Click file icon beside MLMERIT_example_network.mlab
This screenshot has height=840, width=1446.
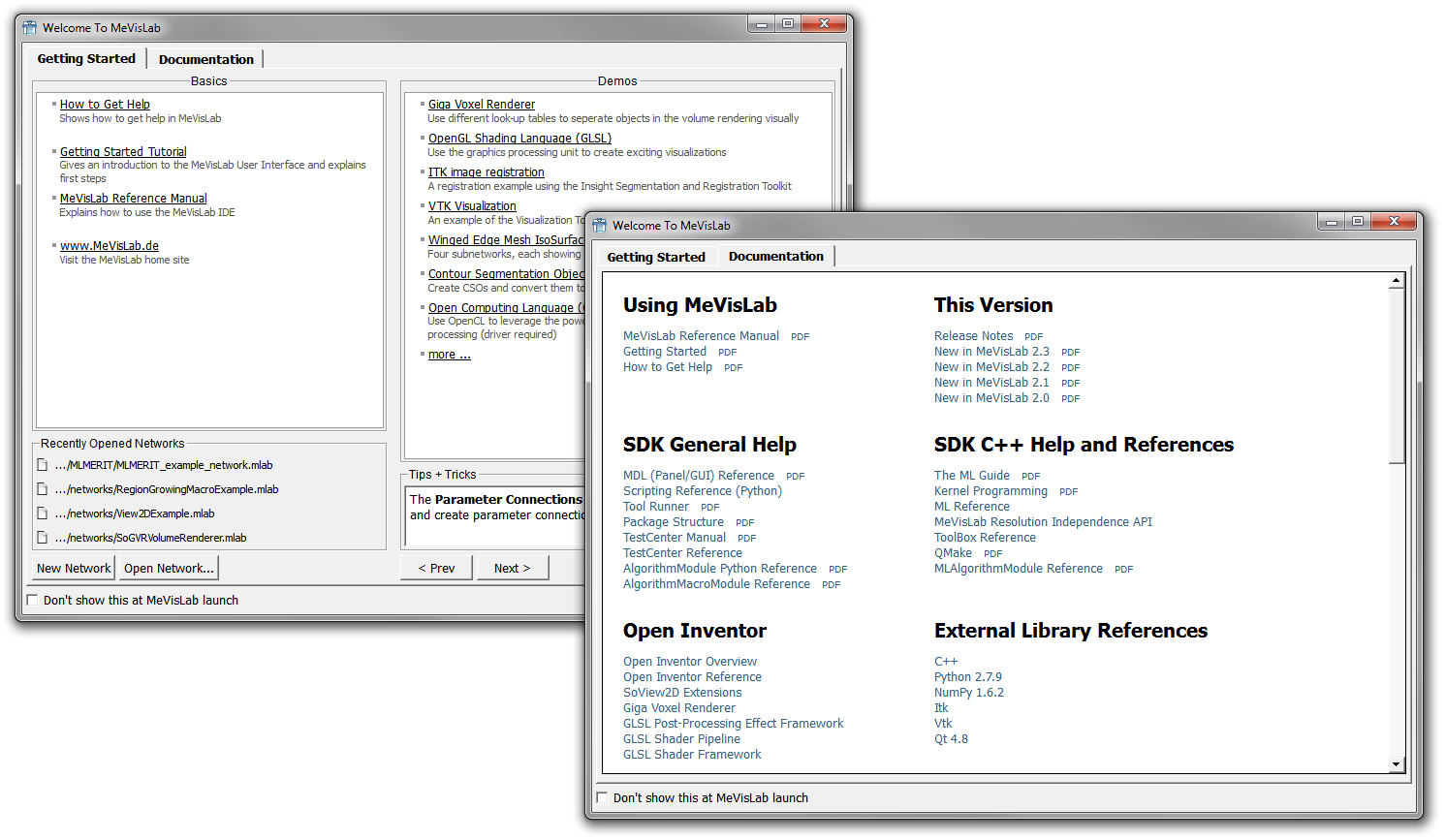coord(42,465)
